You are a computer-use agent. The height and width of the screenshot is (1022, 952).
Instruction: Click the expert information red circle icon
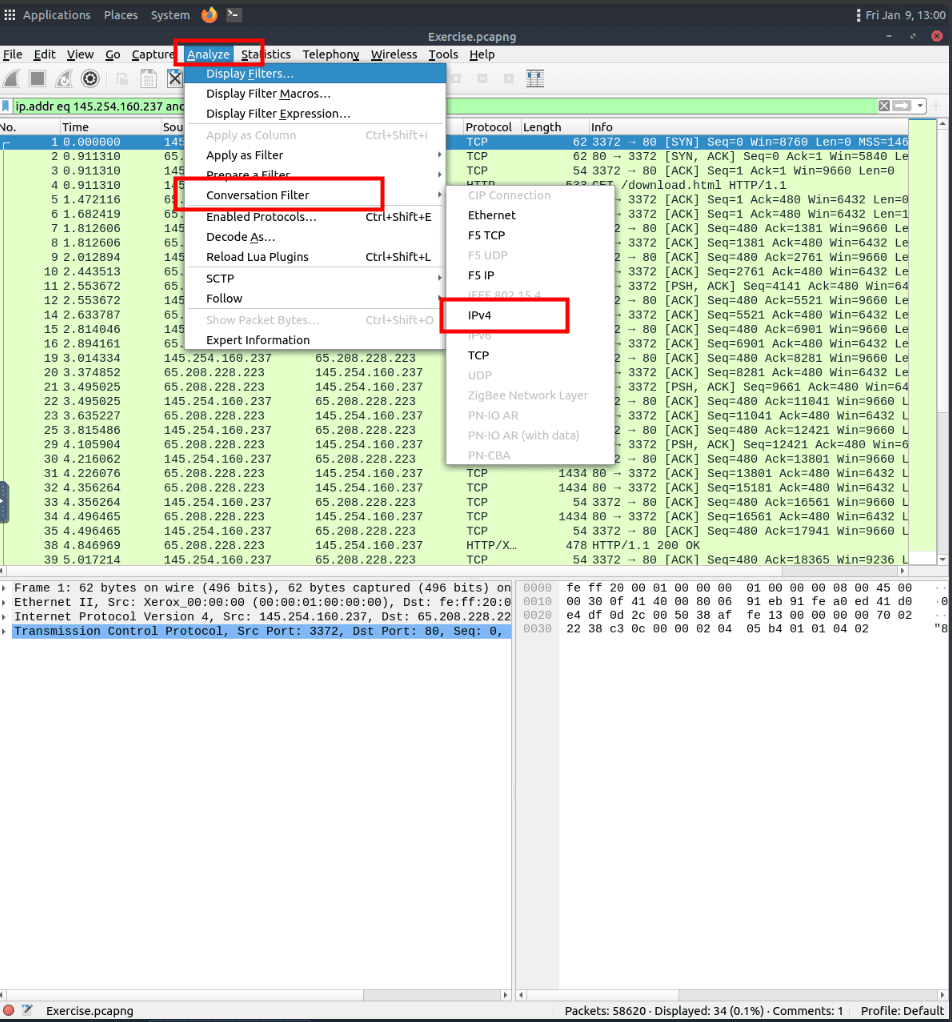click(x=9, y=1011)
